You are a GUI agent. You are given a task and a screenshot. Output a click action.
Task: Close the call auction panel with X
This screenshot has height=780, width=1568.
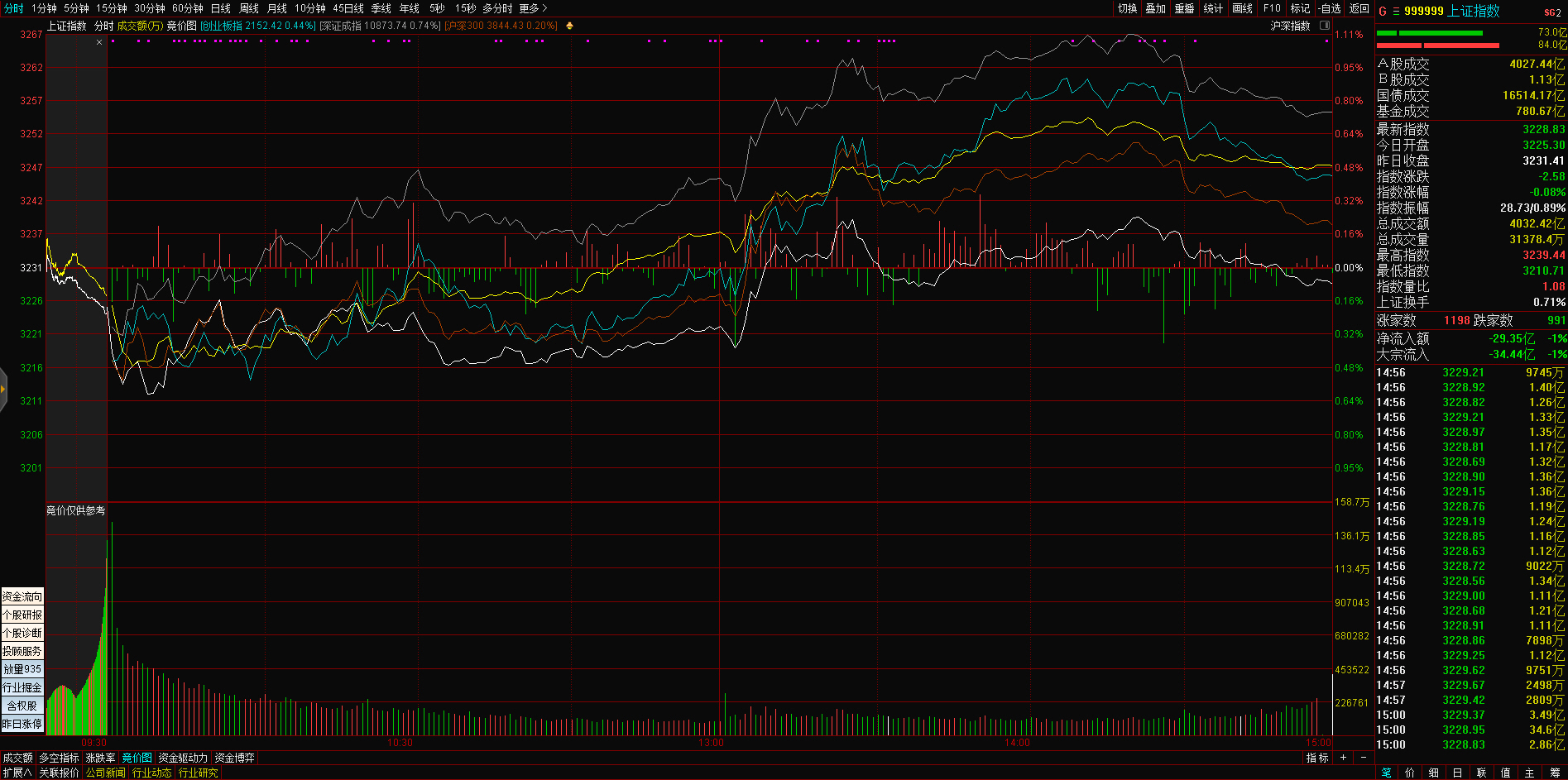[x=99, y=42]
